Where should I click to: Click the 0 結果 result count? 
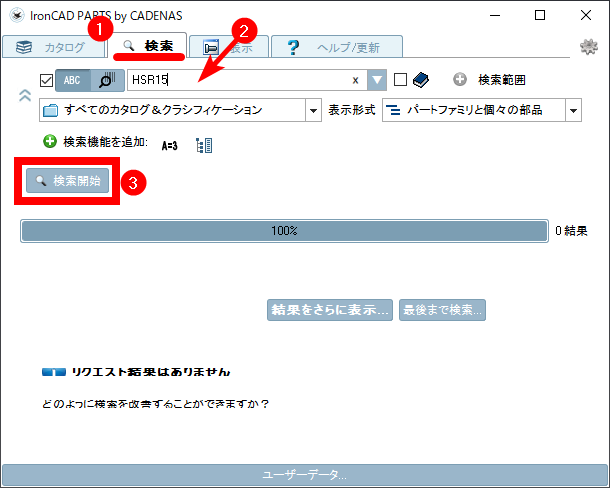point(571,231)
